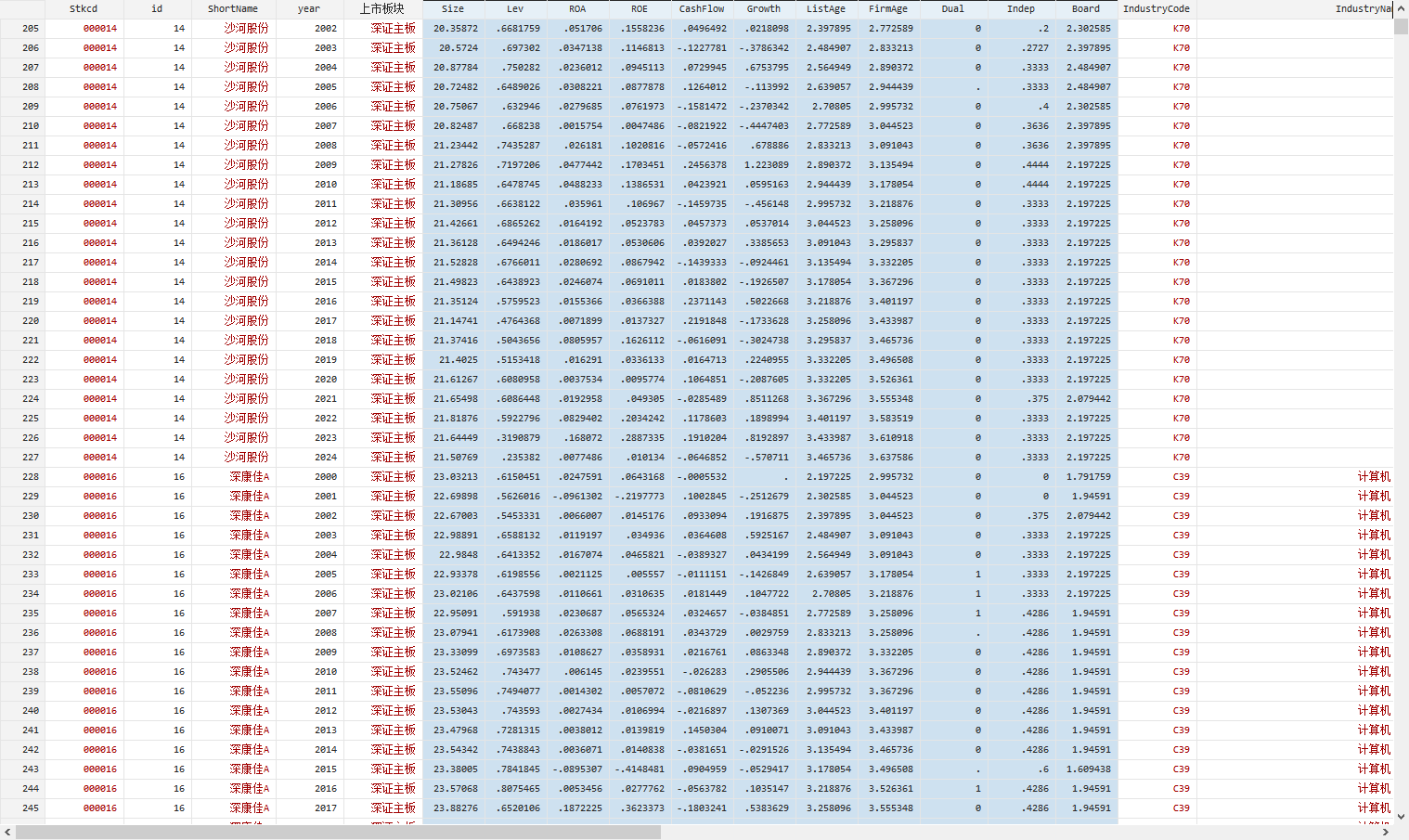
Task: Click the vertical scrollbar up arrow
Action: [1401, 7]
